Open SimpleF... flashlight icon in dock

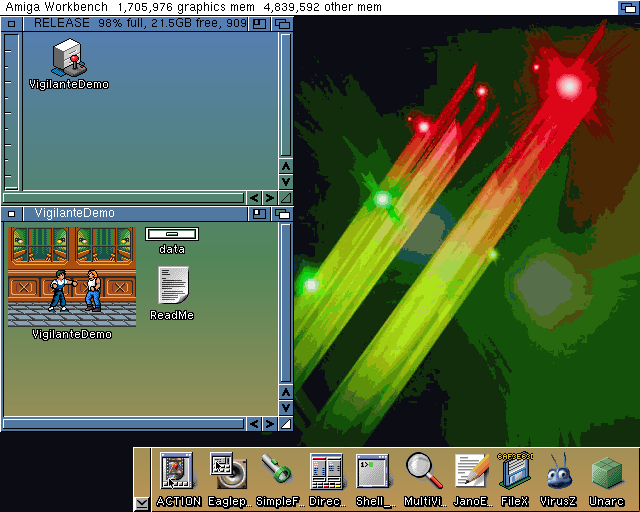[x=277, y=469]
